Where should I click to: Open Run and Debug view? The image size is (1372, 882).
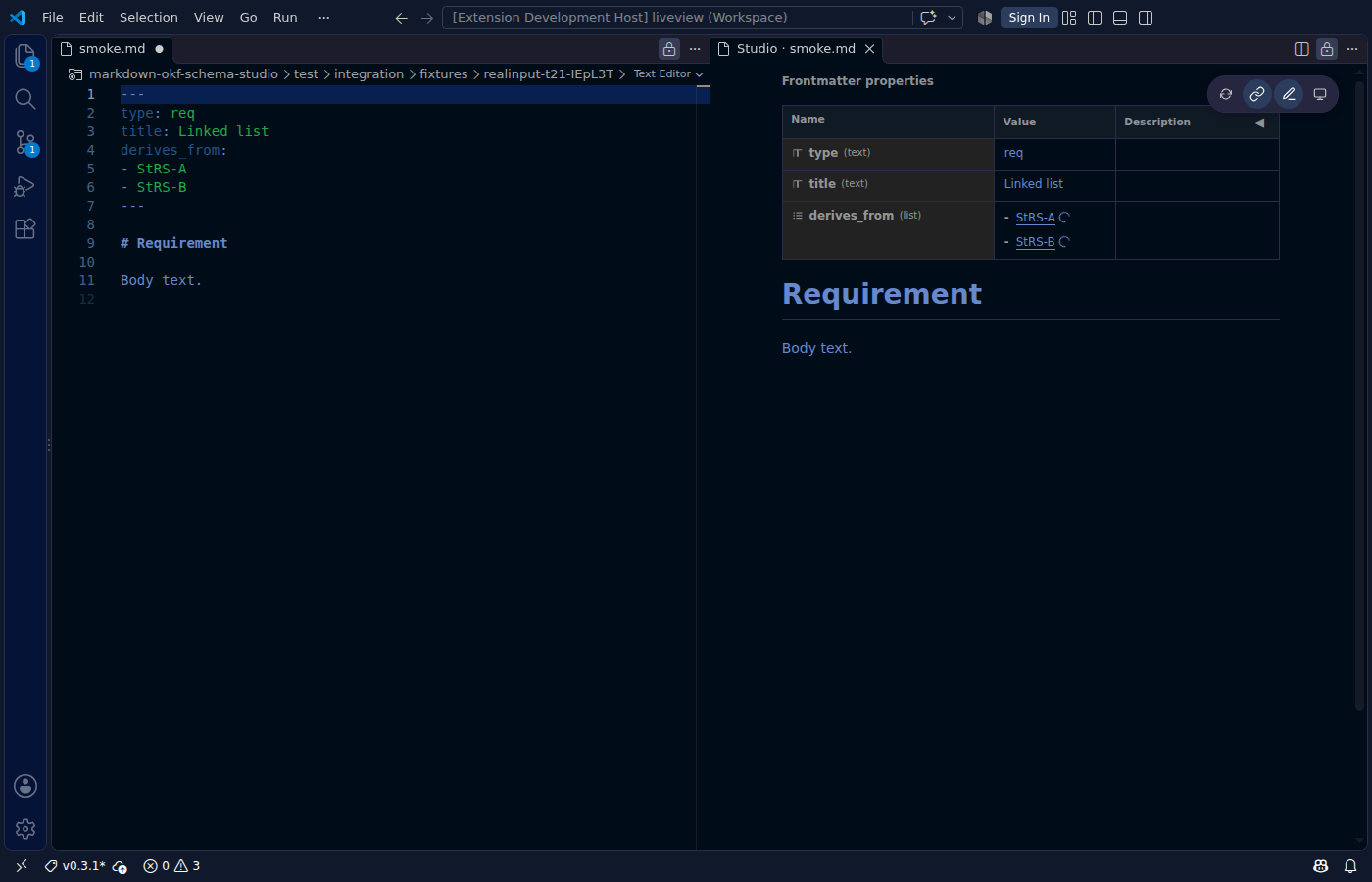click(x=25, y=186)
